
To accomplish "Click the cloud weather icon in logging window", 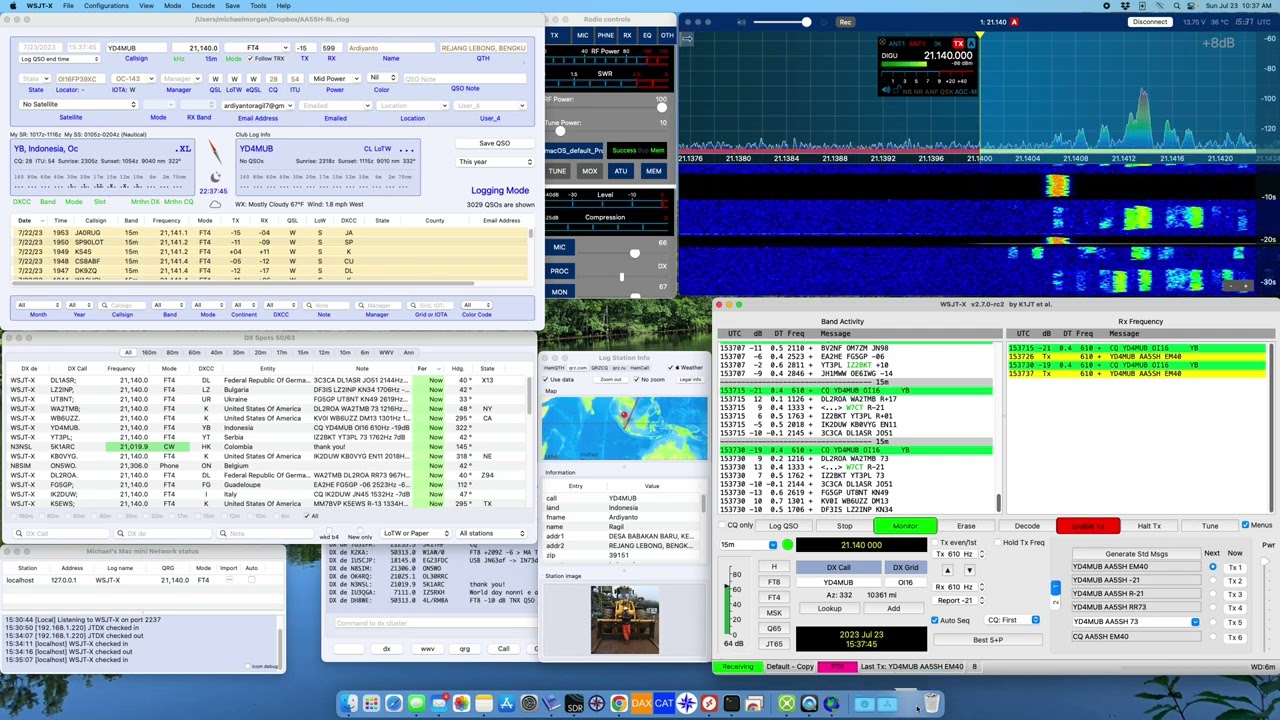I will [215, 204].
